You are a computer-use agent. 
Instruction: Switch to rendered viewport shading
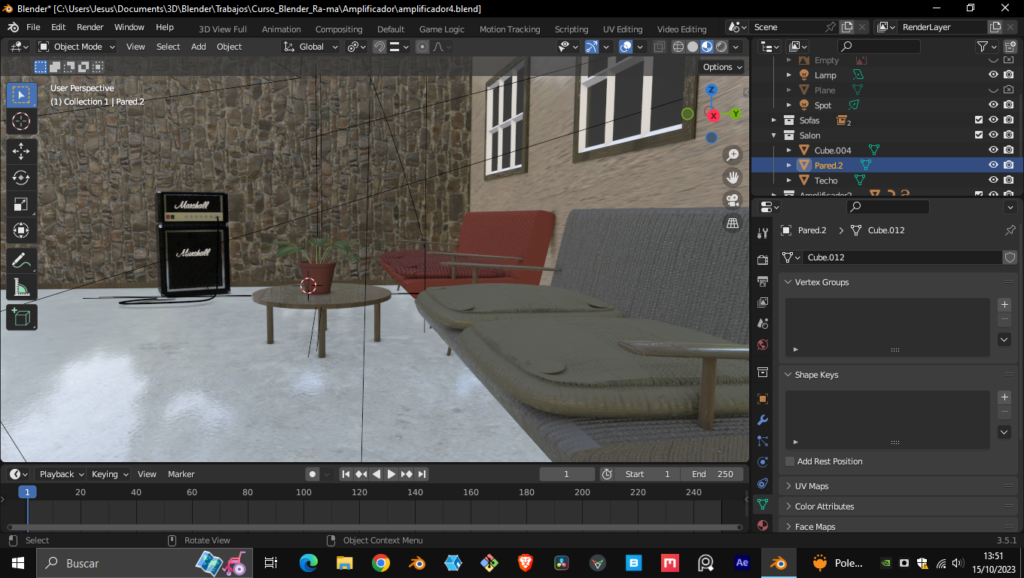tap(721, 46)
